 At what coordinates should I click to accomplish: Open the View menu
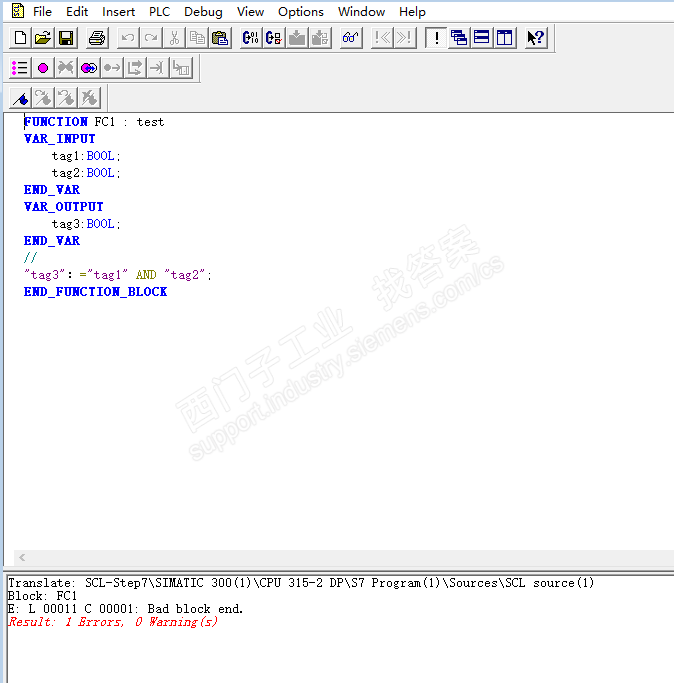click(x=251, y=12)
